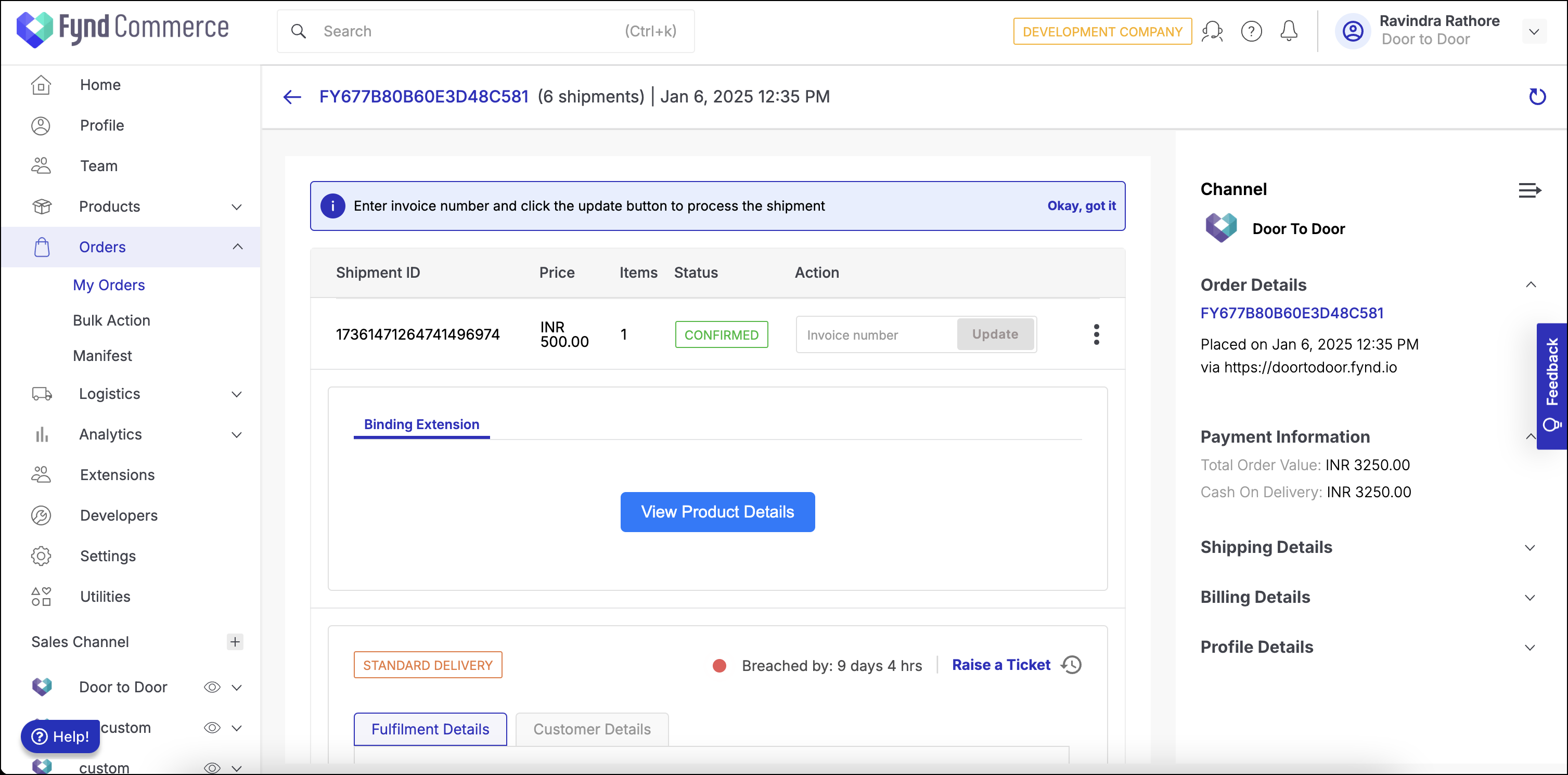Open the account dropdown chevron
This screenshot has height=775, width=1568.
(1534, 32)
